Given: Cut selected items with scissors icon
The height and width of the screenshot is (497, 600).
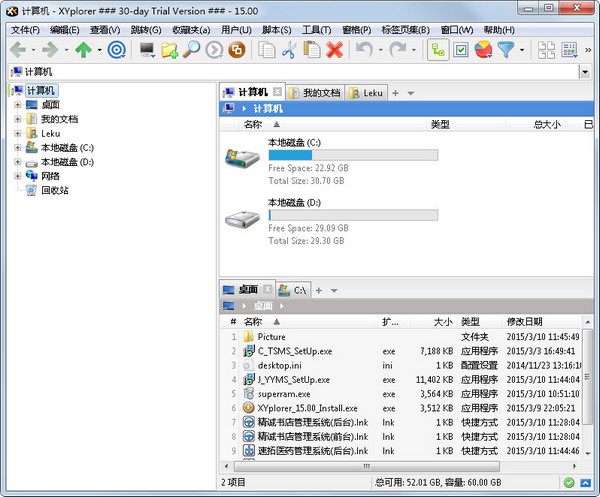Looking at the screenshot, I should 289,50.
